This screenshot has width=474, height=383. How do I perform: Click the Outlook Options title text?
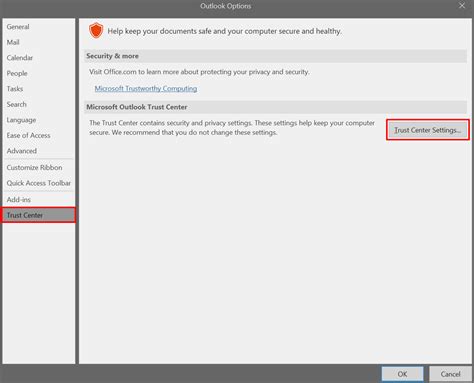click(x=226, y=6)
